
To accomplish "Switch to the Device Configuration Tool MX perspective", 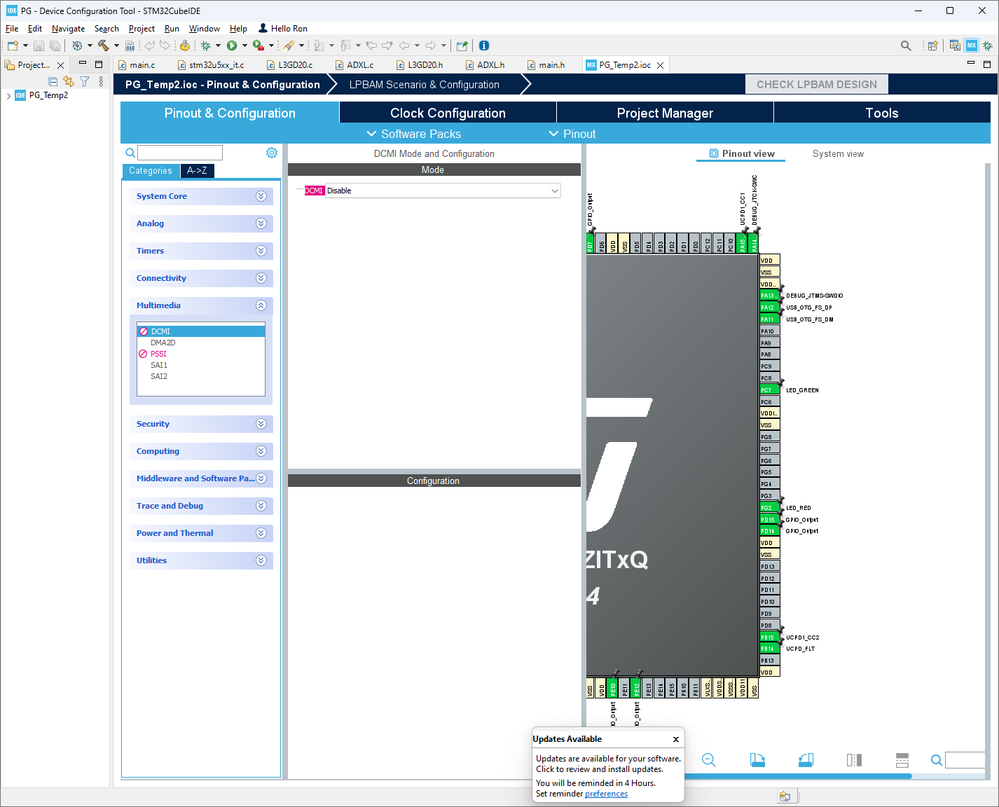I will [x=971, y=46].
